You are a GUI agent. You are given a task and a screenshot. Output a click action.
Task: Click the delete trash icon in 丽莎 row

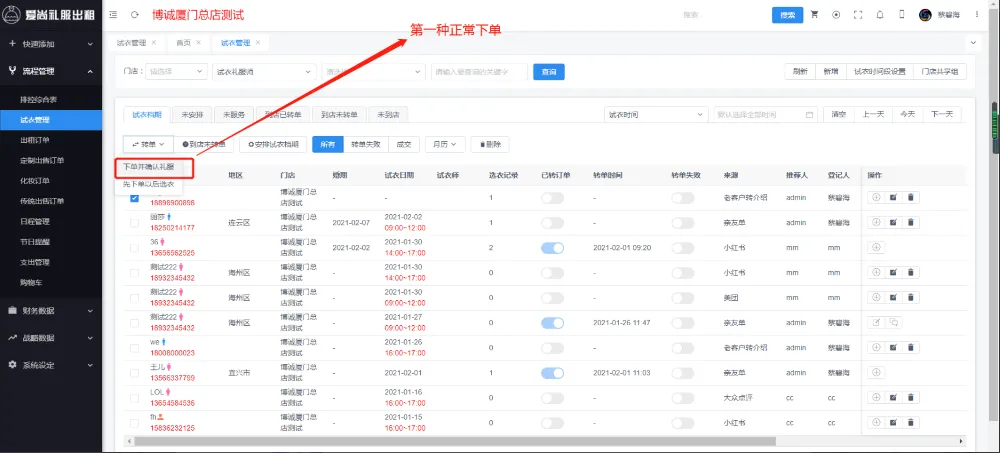coord(910,222)
